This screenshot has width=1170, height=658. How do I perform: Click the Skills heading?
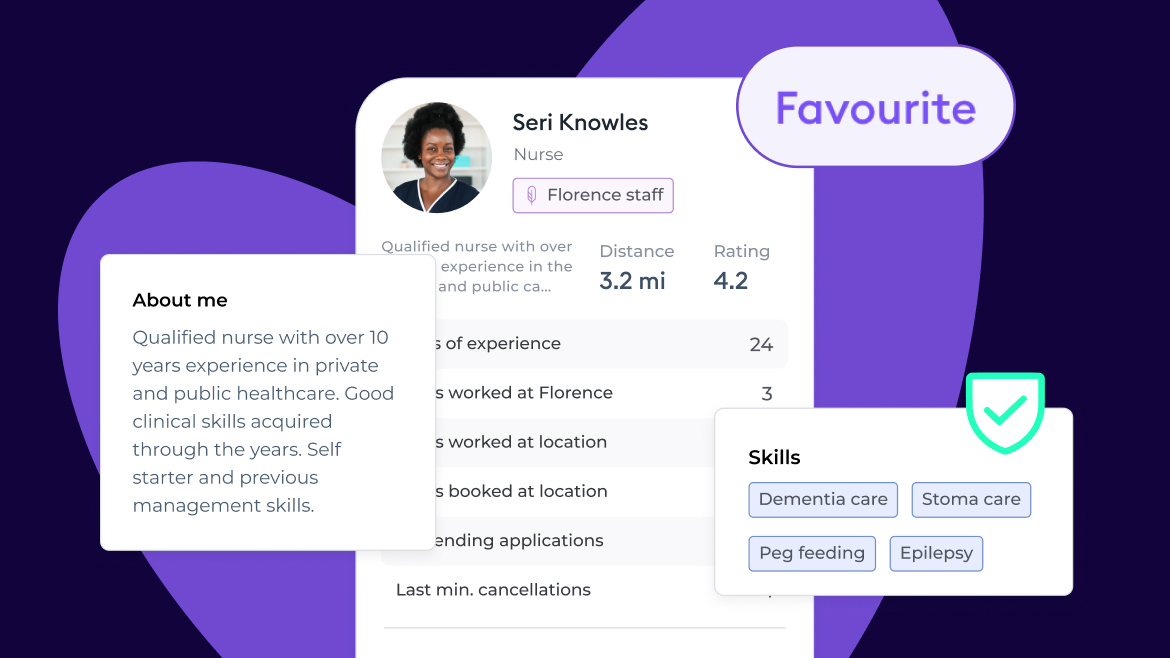(774, 457)
